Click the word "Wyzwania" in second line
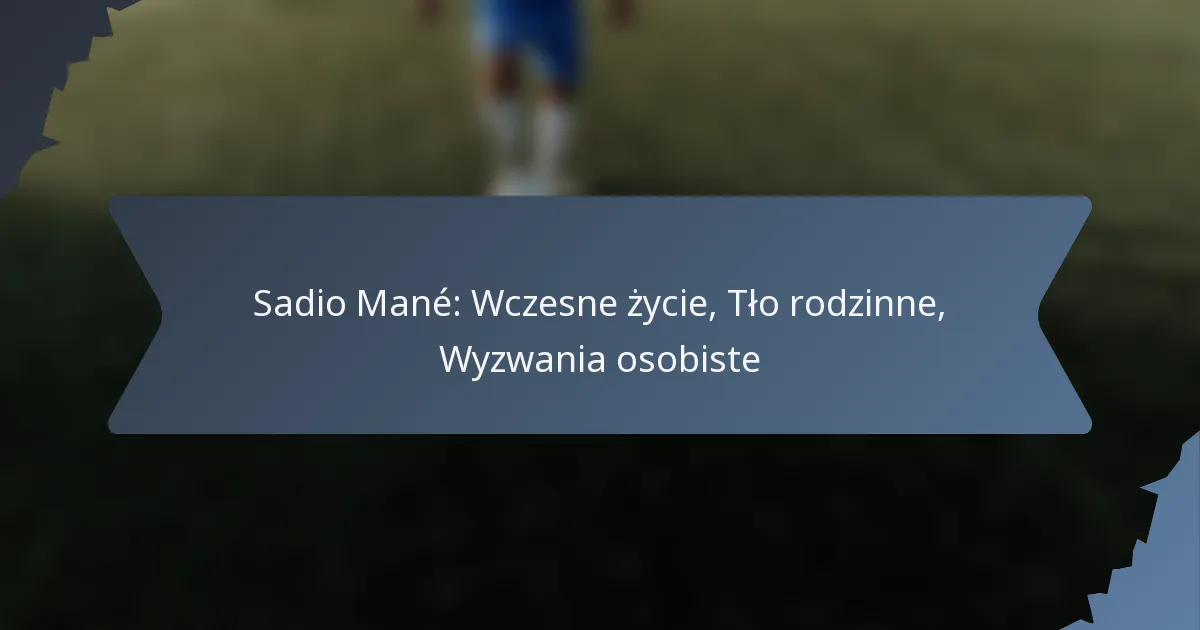 pos(523,359)
